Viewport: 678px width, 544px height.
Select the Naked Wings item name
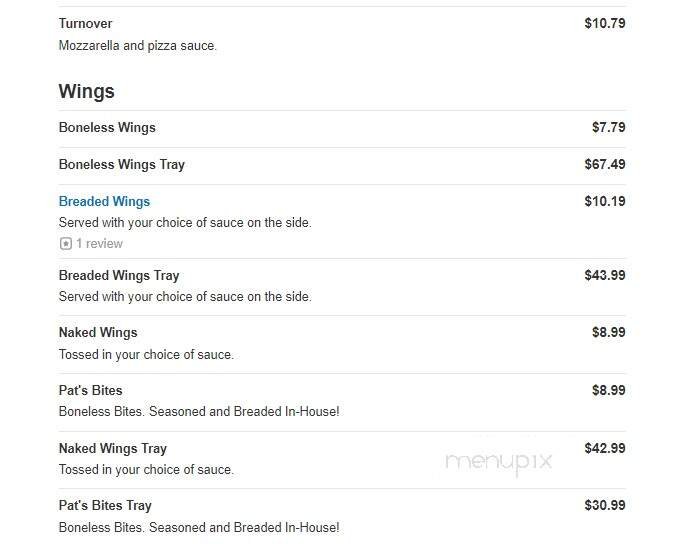tap(98, 332)
